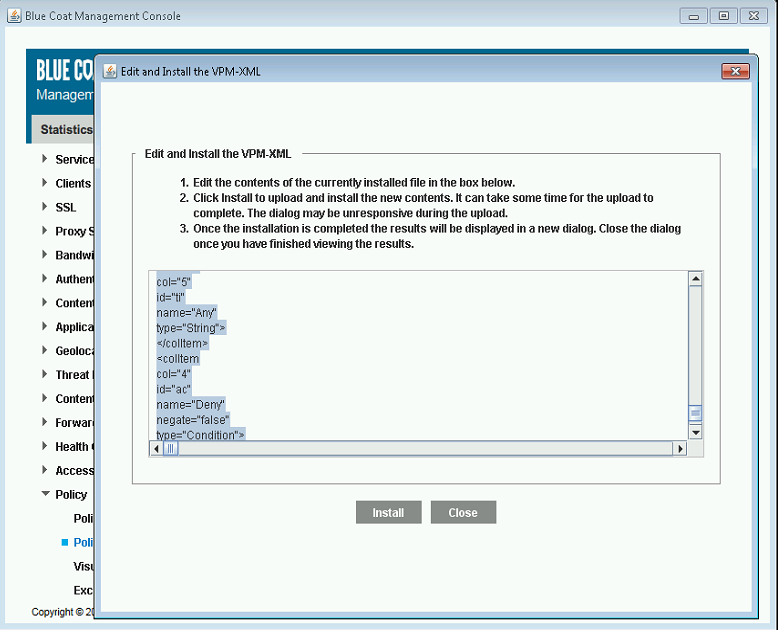Click the negate="false" line
Viewport: 778px width, 630px height.
193,420
